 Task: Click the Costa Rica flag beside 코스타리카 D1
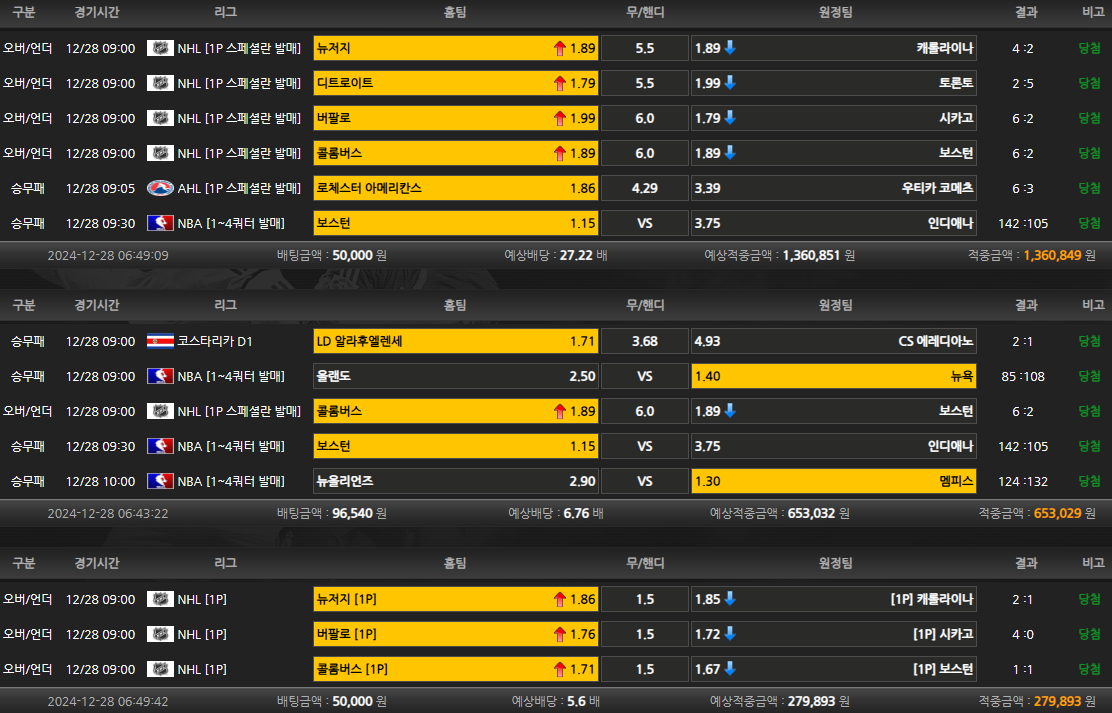point(160,341)
